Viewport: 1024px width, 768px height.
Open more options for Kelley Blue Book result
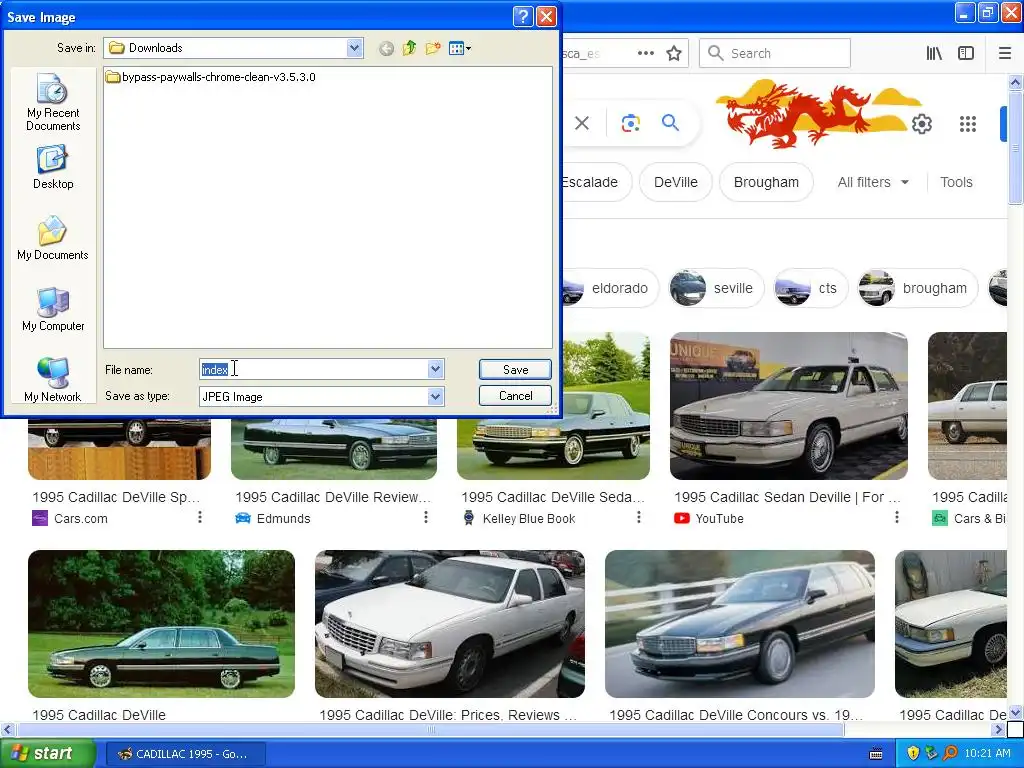click(639, 517)
